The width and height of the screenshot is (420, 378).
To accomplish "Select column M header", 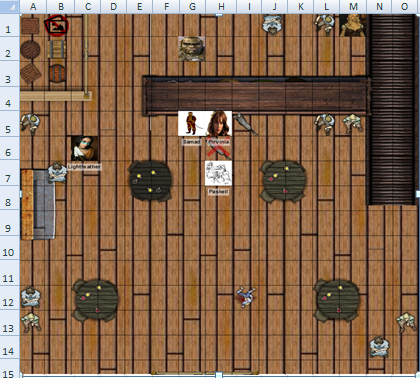I will 353,6.
